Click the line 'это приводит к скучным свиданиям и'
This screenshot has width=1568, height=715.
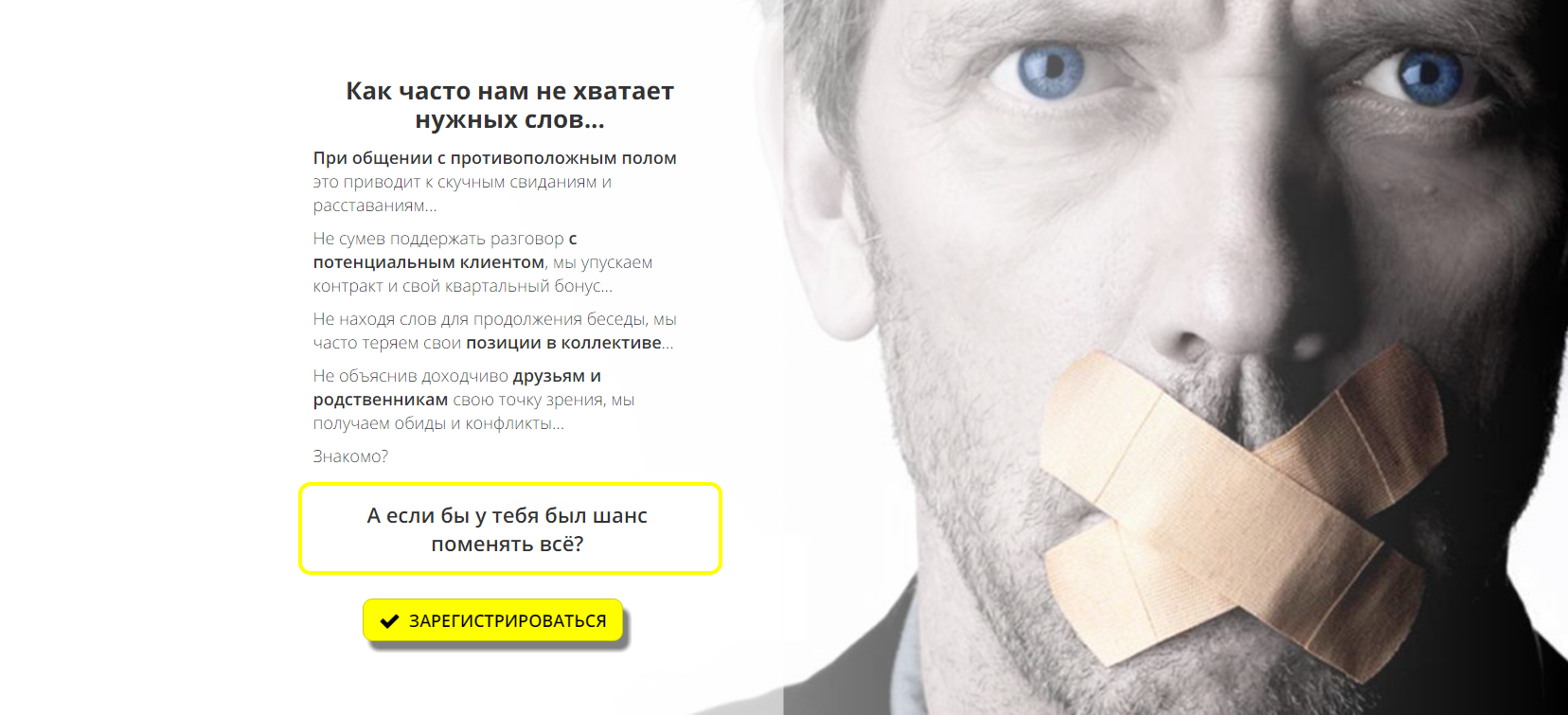point(462,182)
